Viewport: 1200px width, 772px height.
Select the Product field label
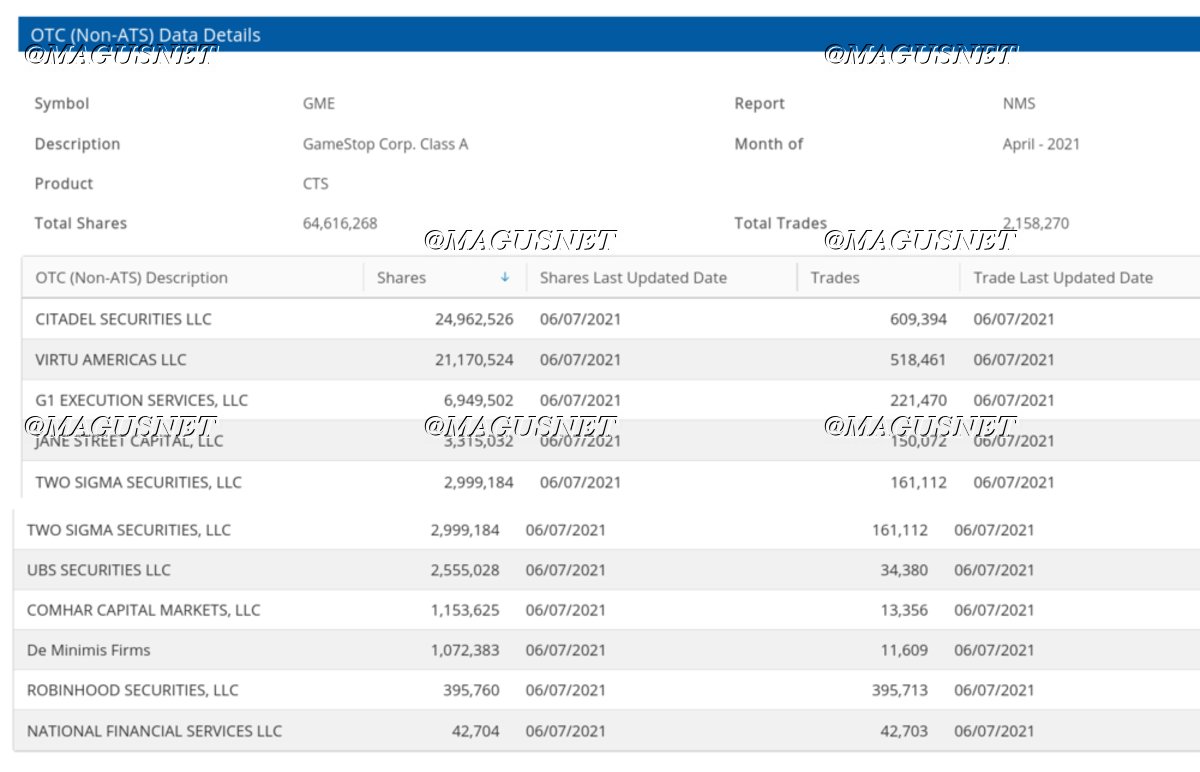point(64,184)
